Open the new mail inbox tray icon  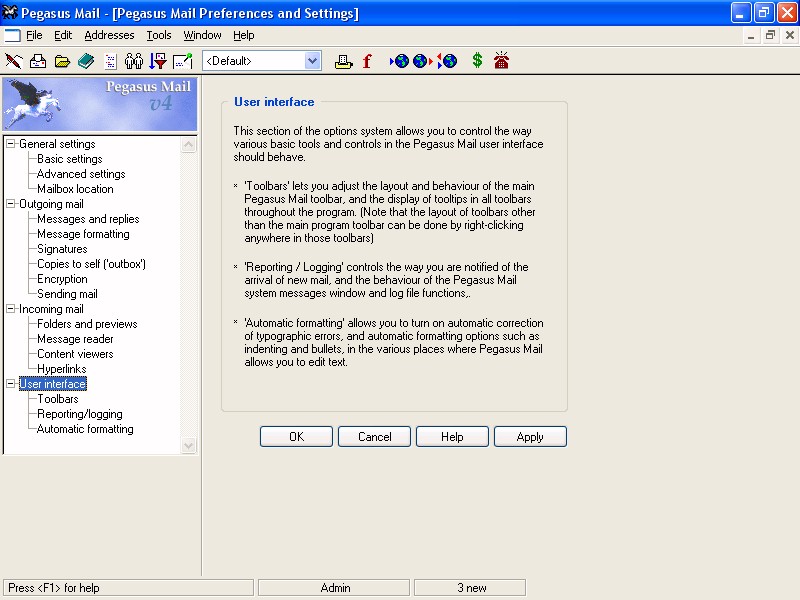pos(38,61)
